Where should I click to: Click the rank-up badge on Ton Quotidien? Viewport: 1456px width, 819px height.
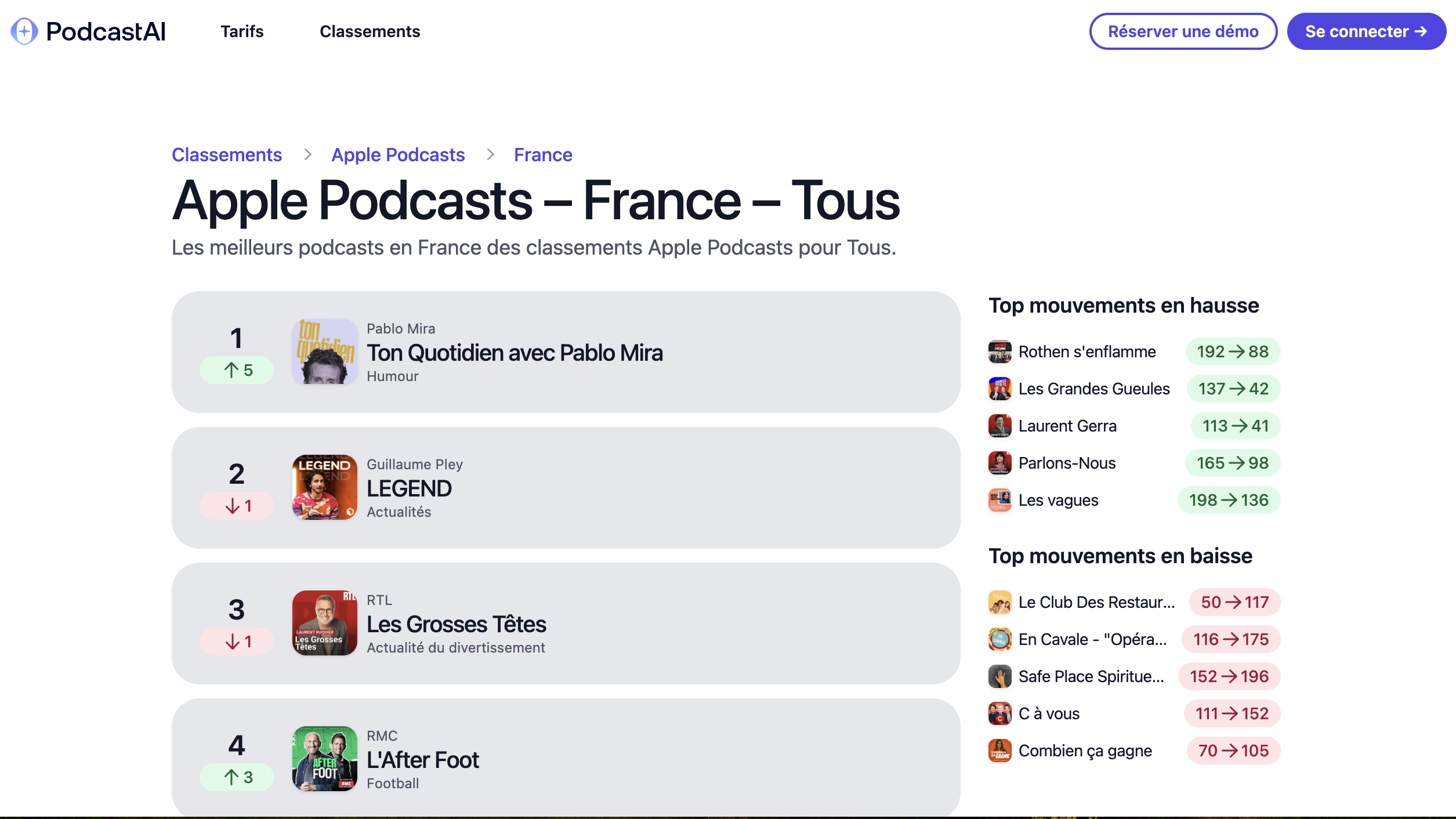(x=236, y=369)
